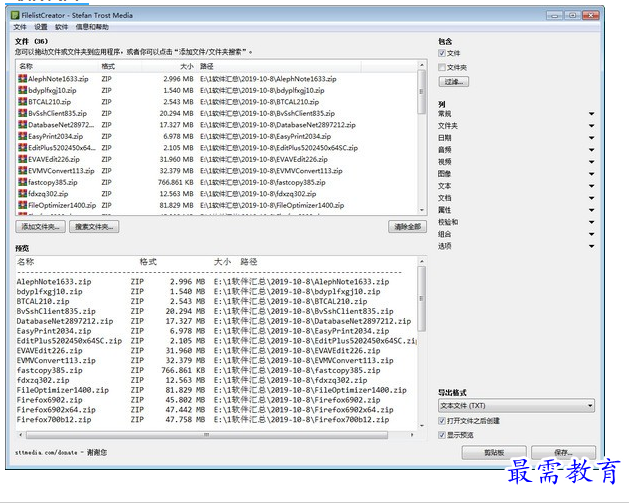This screenshot has width=629, height=503.
Task: Click the fastcopy385.zip archive icon
Action: pyautogui.click(x=22, y=182)
